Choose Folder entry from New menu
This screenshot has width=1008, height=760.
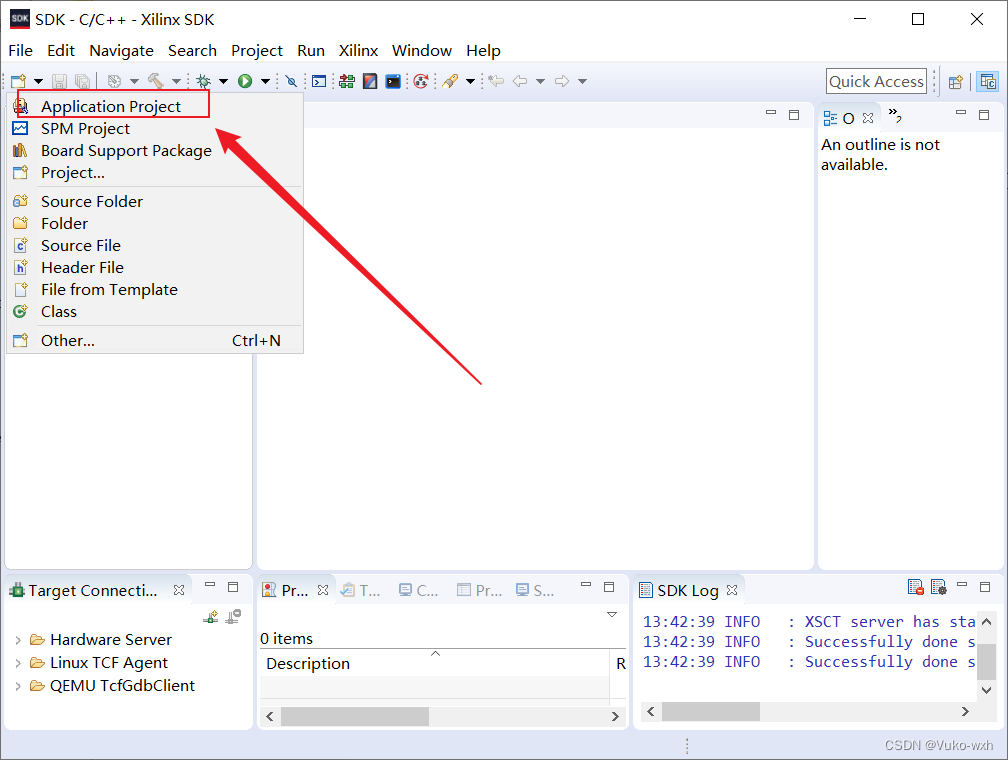point(154,223)
